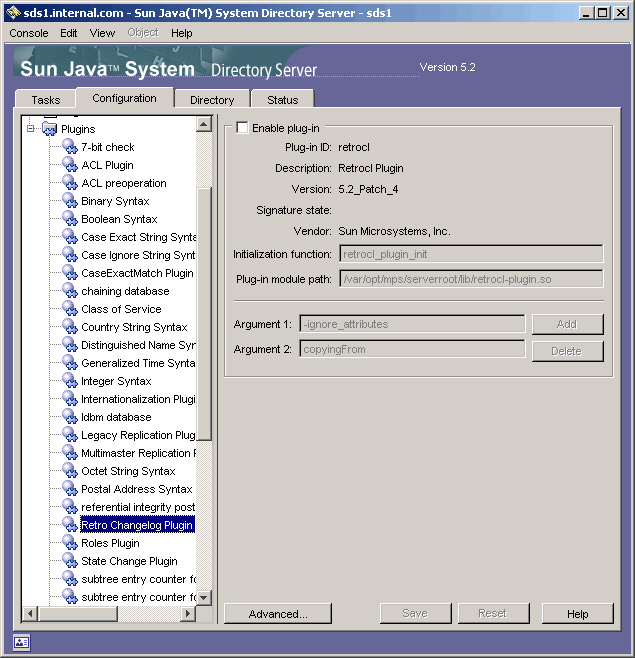Click the Roles Plugin icon

[69, 543]
